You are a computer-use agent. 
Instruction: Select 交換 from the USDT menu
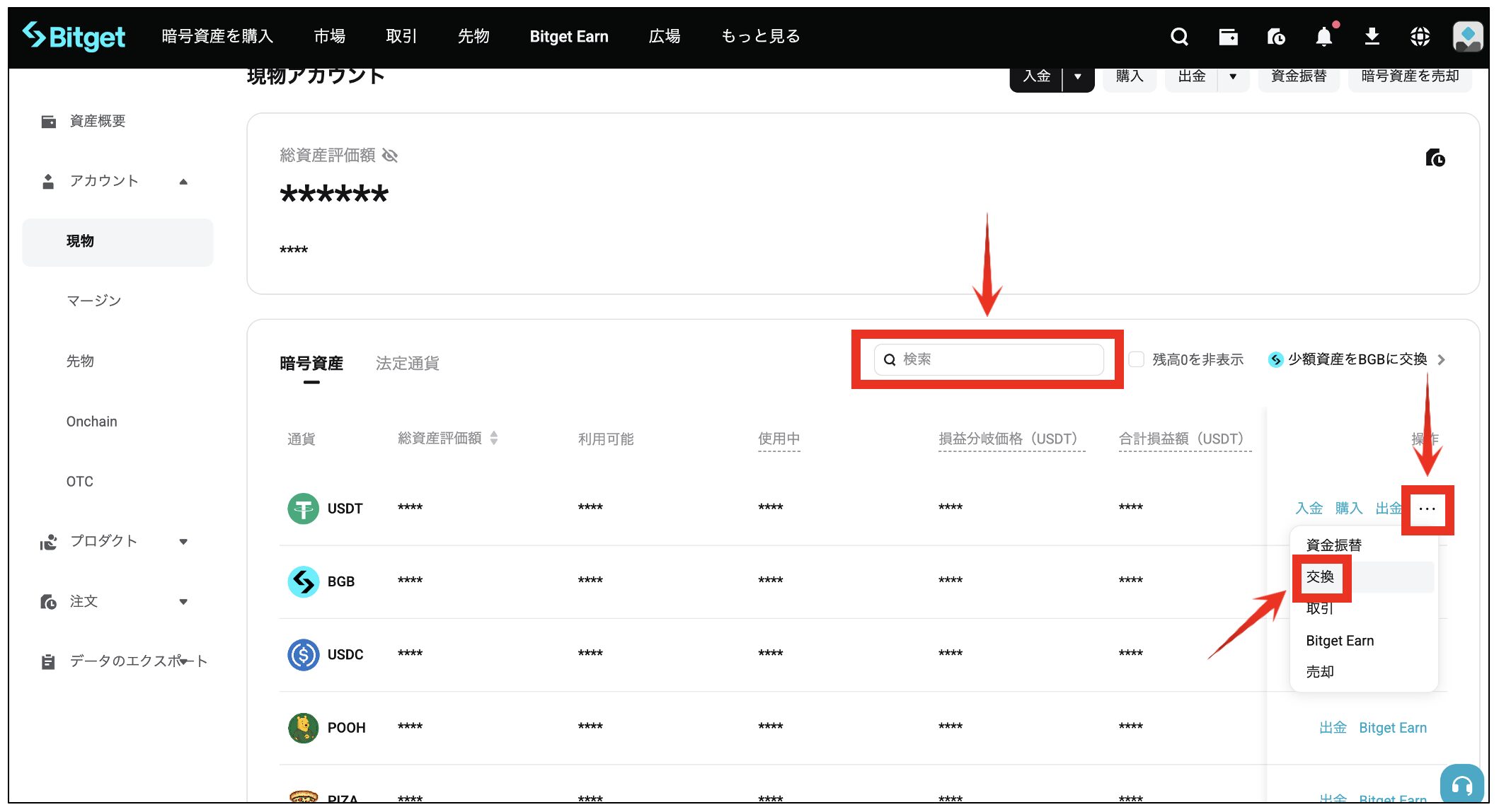click(1320, 577)
